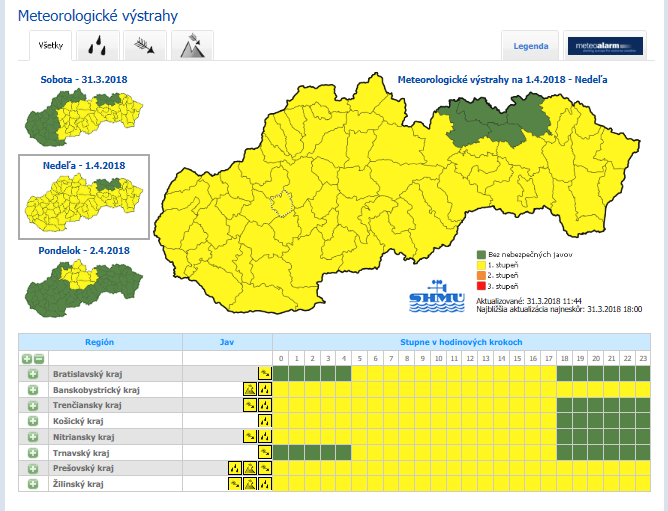Click the green 'Bez nebezpečných javov' legend swatch
668x511 pixels.
[479, 254]
